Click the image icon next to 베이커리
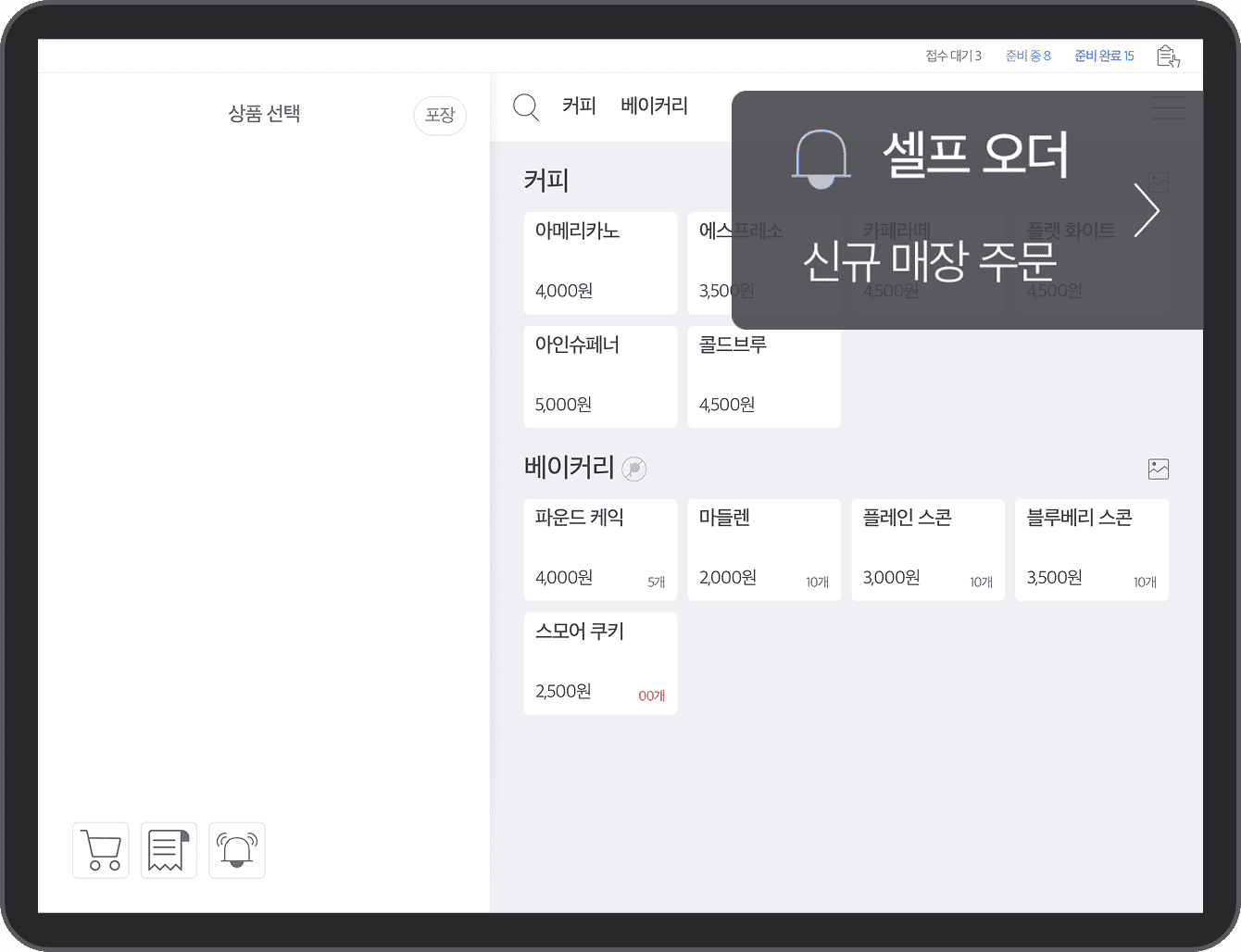Viewport: 1241px width, 952px height. (1160, 469)
